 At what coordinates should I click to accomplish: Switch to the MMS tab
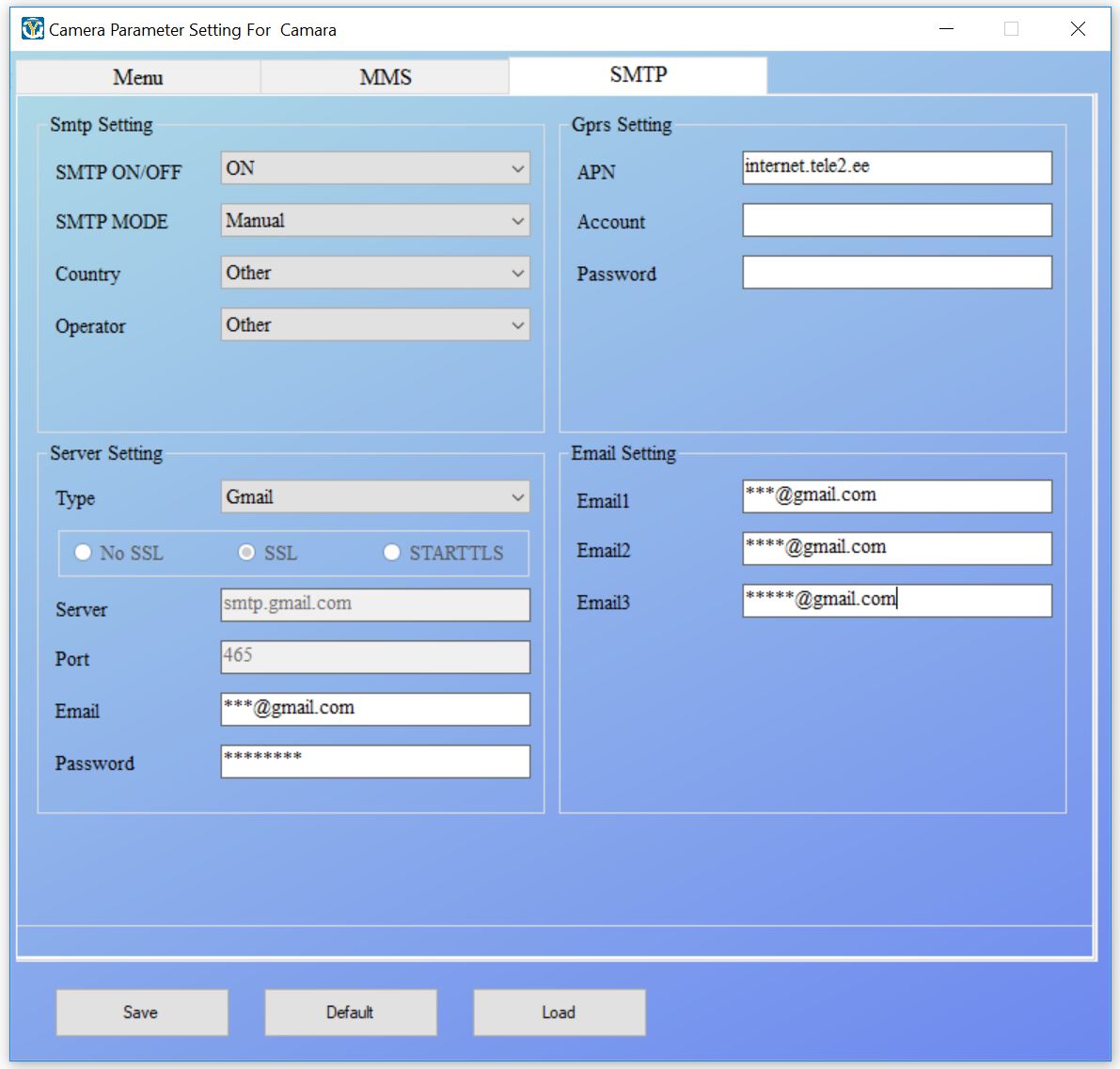(x=385, y=77)
